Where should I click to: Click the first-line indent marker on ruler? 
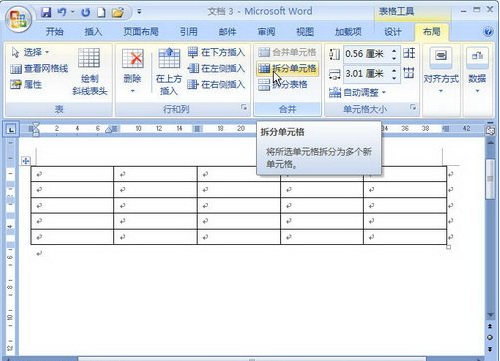tap(36, 125)
